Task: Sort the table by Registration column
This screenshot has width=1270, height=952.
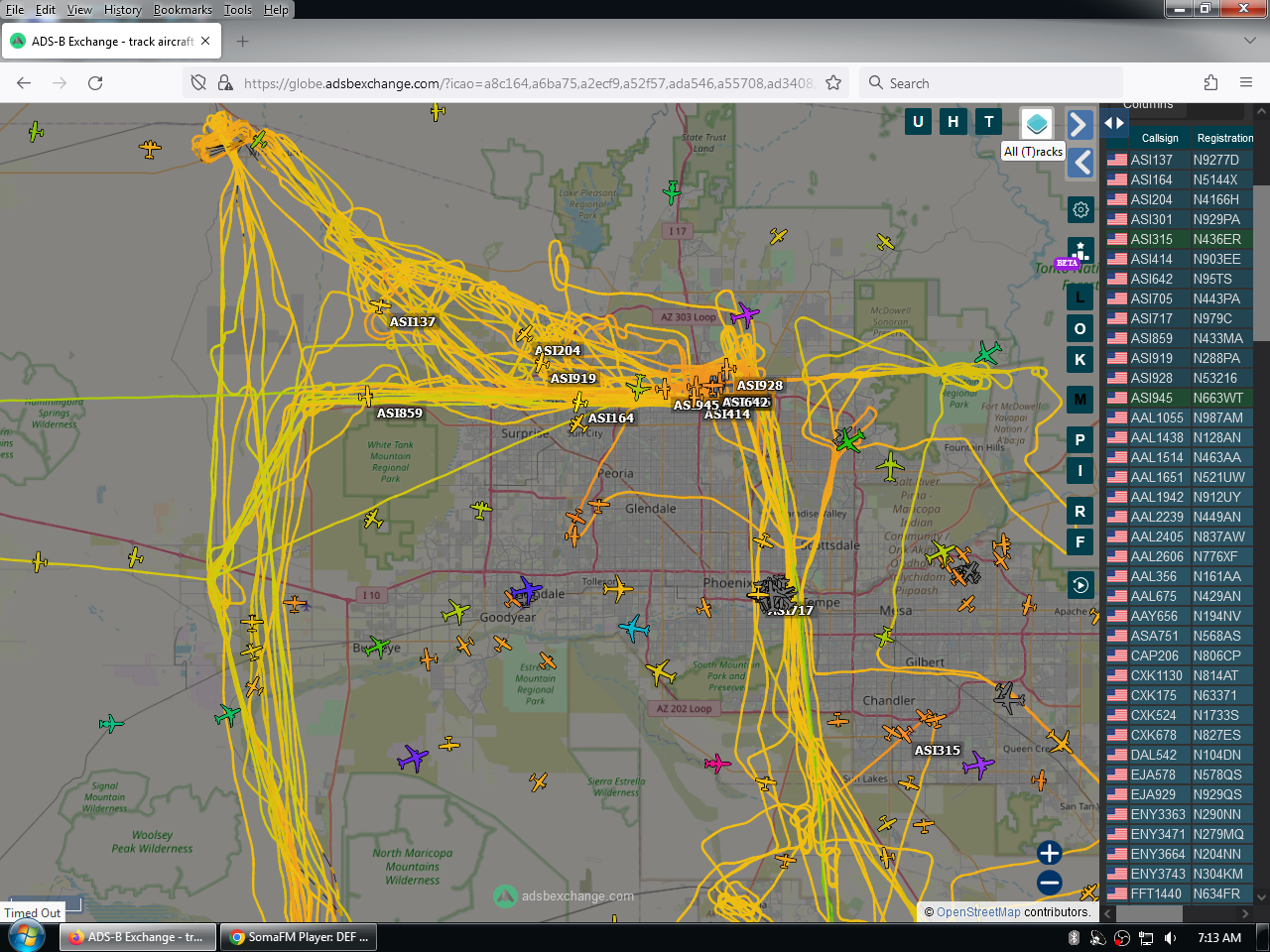Action: point(1224,138)
